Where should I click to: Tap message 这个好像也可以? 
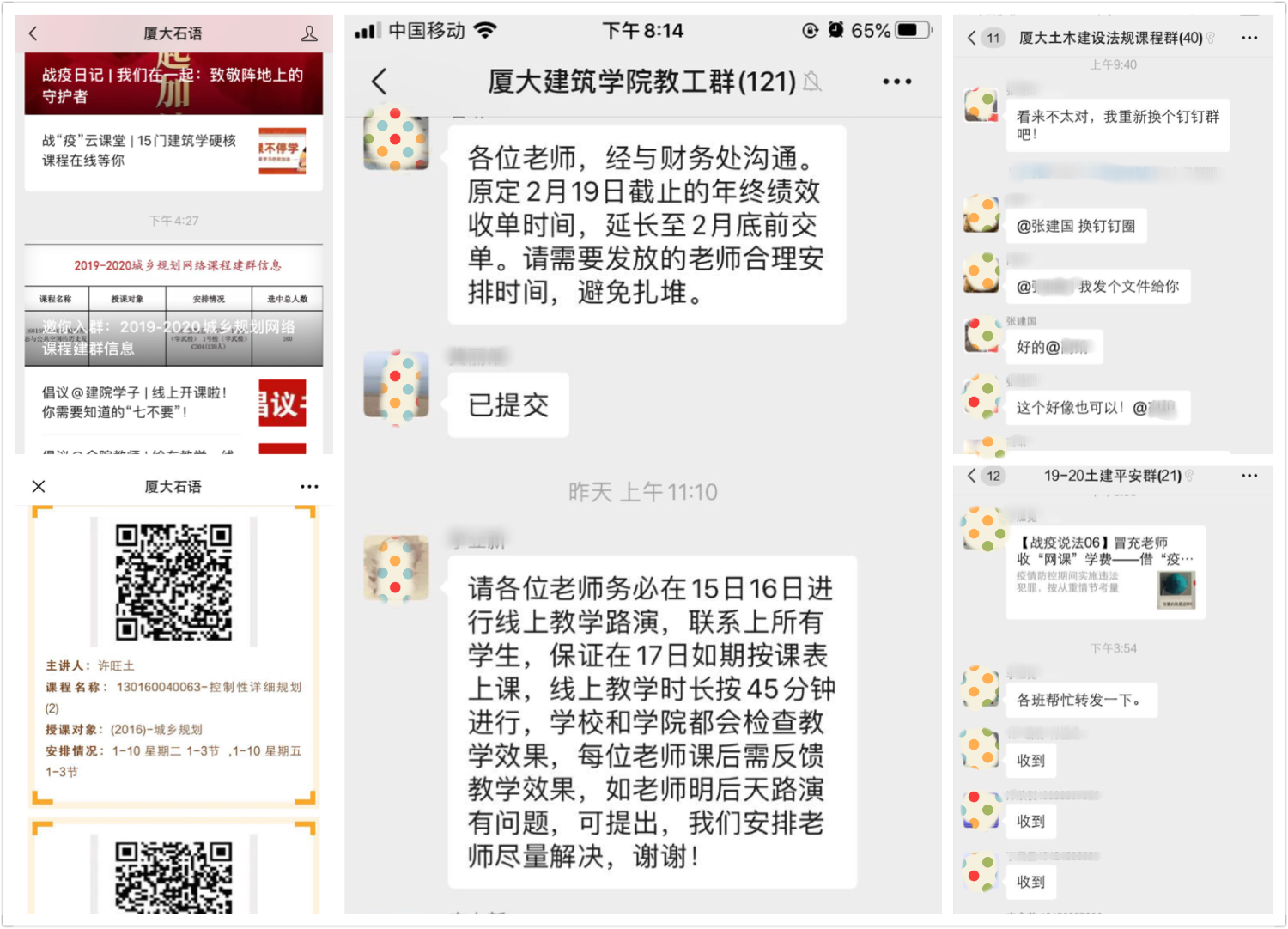pos(1098,408)
